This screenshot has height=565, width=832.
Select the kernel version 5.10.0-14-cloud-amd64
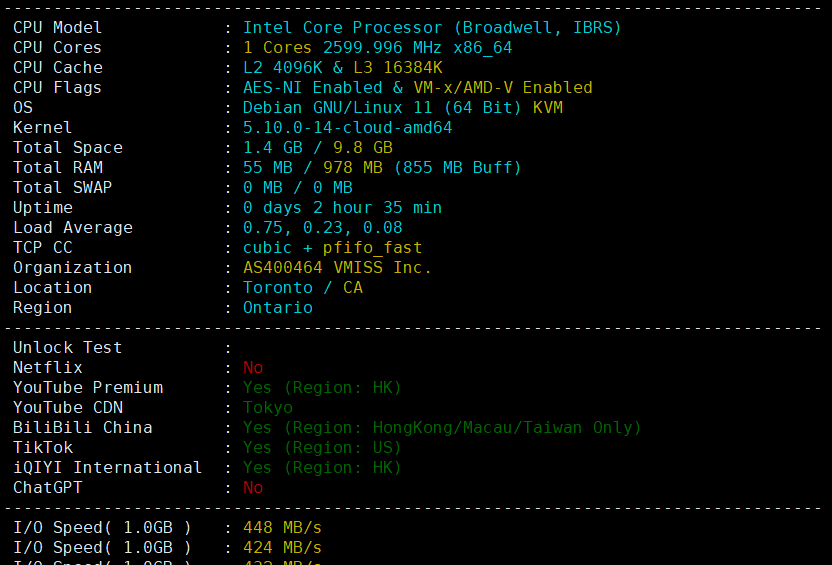click(x=348, y=128)
